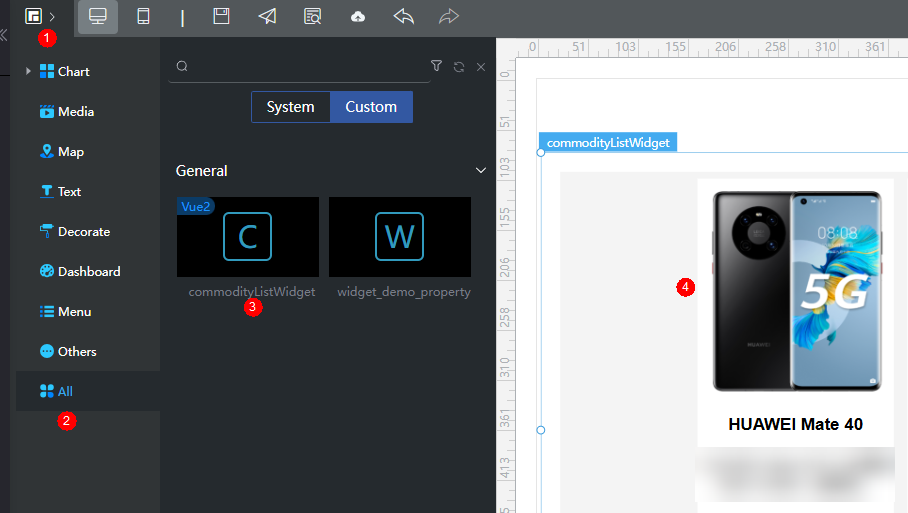The width and height of the screenshot is (908, 513).
Task: Switch to the Custom tab
Action: coord(371,107)
